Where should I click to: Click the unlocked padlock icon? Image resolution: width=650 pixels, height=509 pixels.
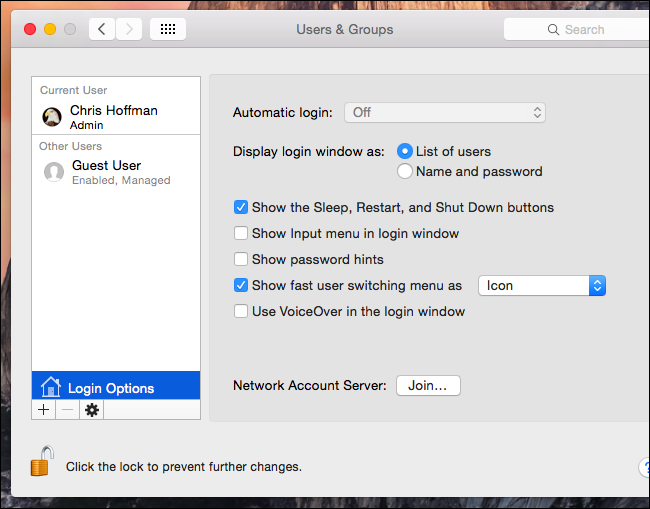pyautogui.click(x=41, y=462)
